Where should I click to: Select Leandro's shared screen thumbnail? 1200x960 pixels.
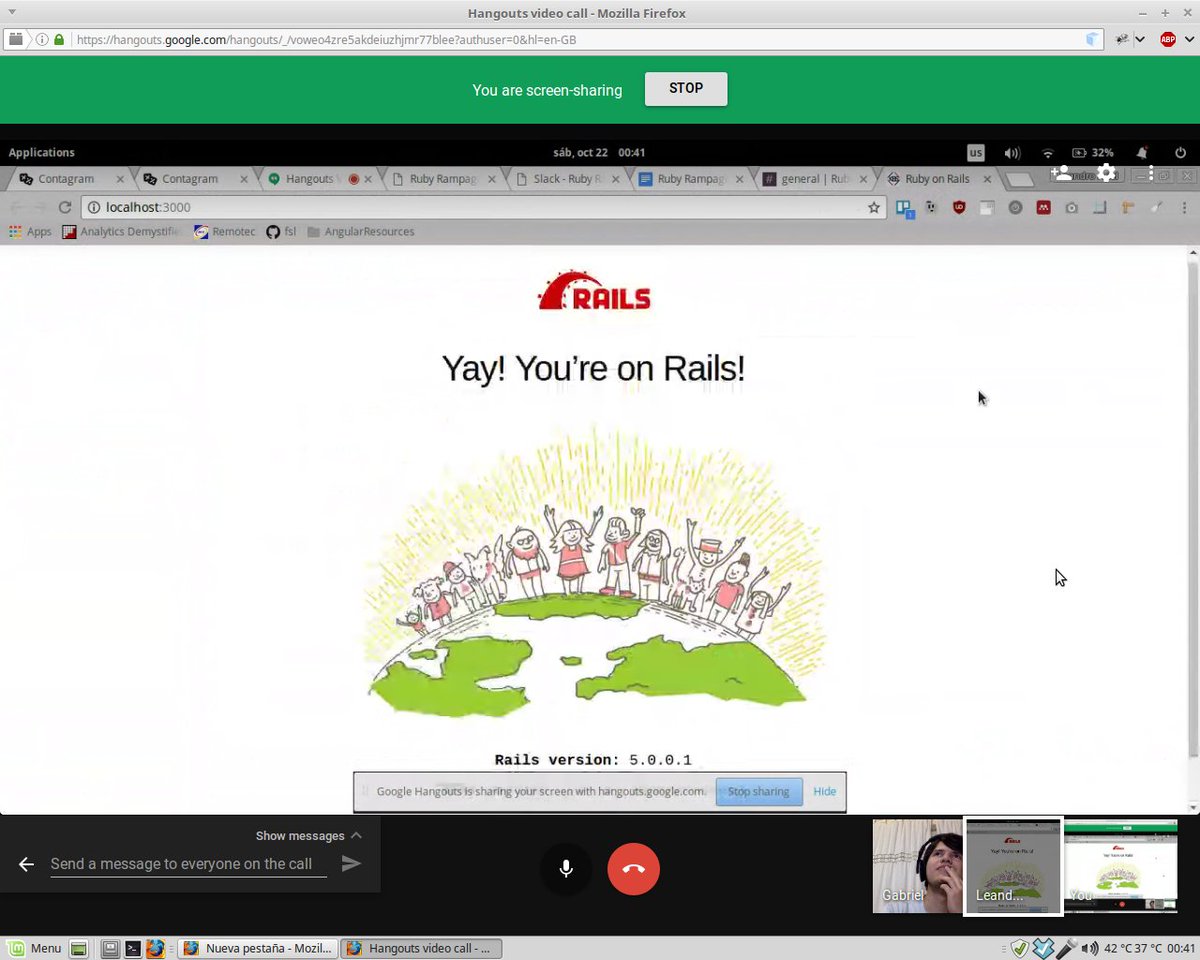[1013, 866]
